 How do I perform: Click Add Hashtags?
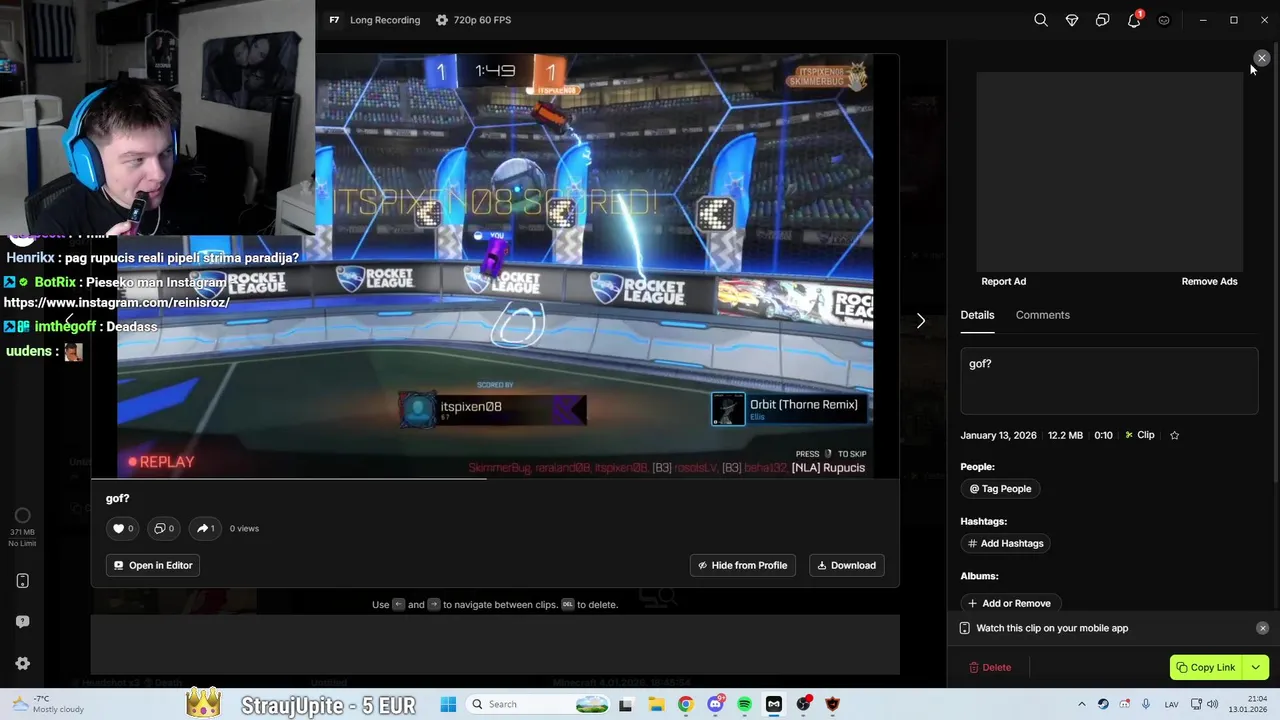tap(1006, 543)
